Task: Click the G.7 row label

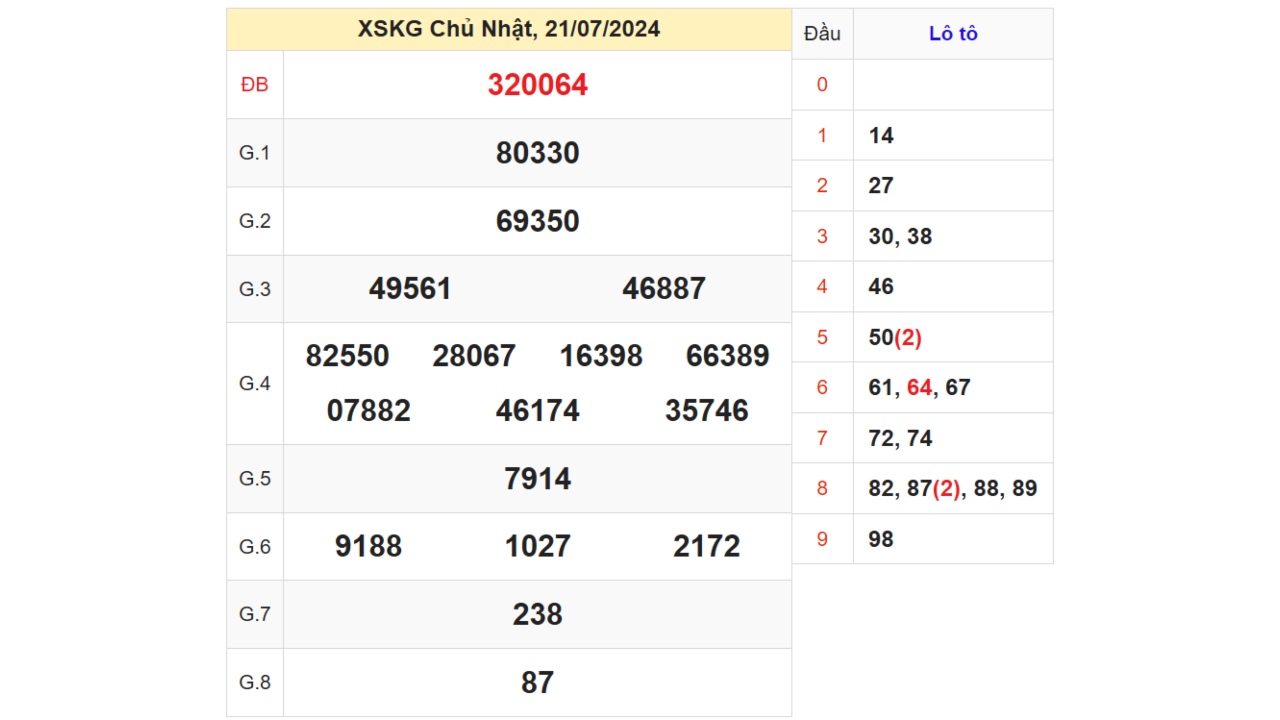Action: coord(255,614)
